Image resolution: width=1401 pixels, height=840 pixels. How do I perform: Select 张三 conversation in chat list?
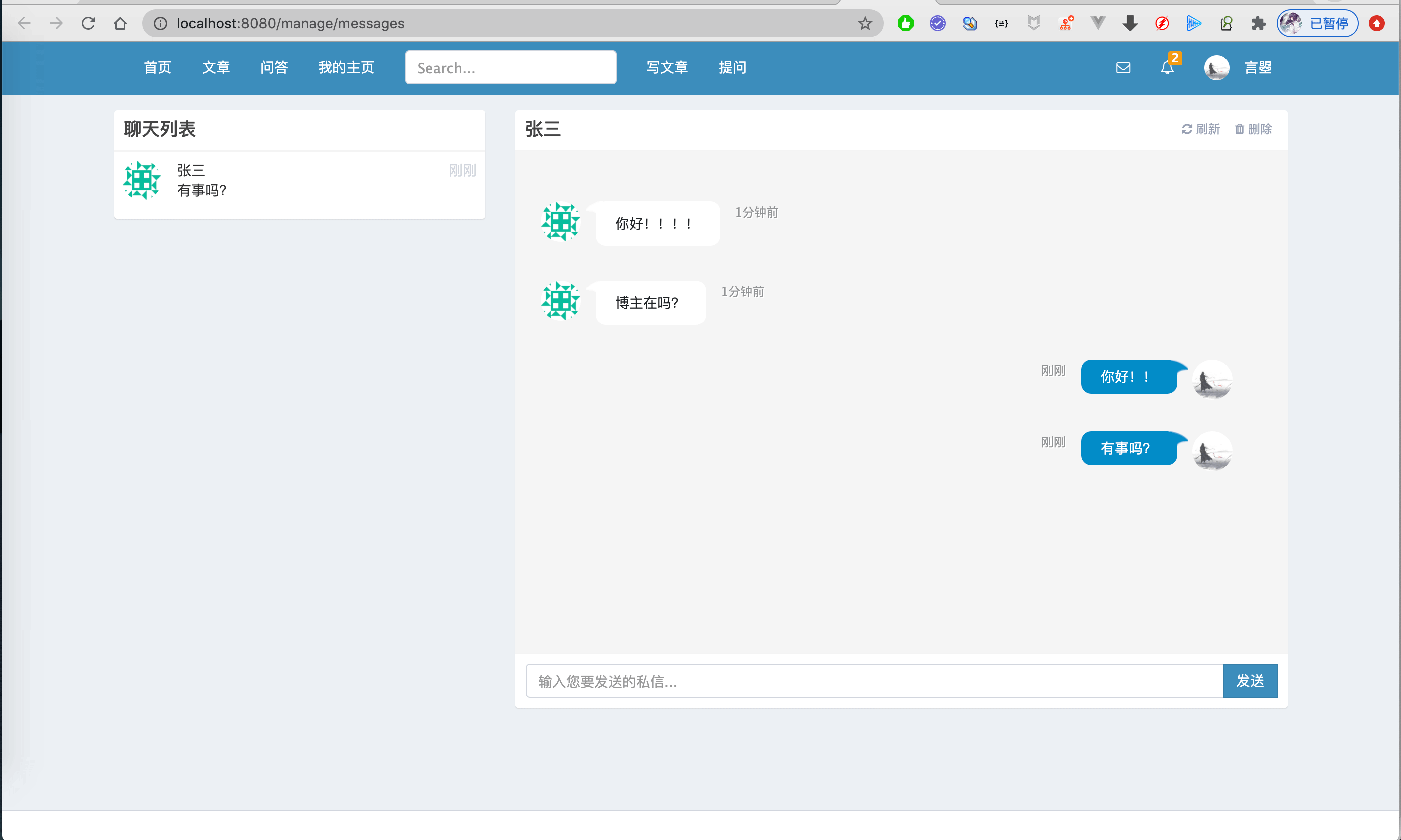pyautogui.click(x=299, y=181)
